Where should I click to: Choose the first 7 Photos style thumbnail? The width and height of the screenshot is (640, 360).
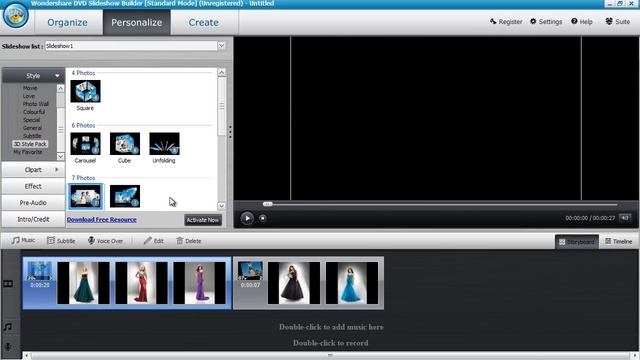point(85,196)
